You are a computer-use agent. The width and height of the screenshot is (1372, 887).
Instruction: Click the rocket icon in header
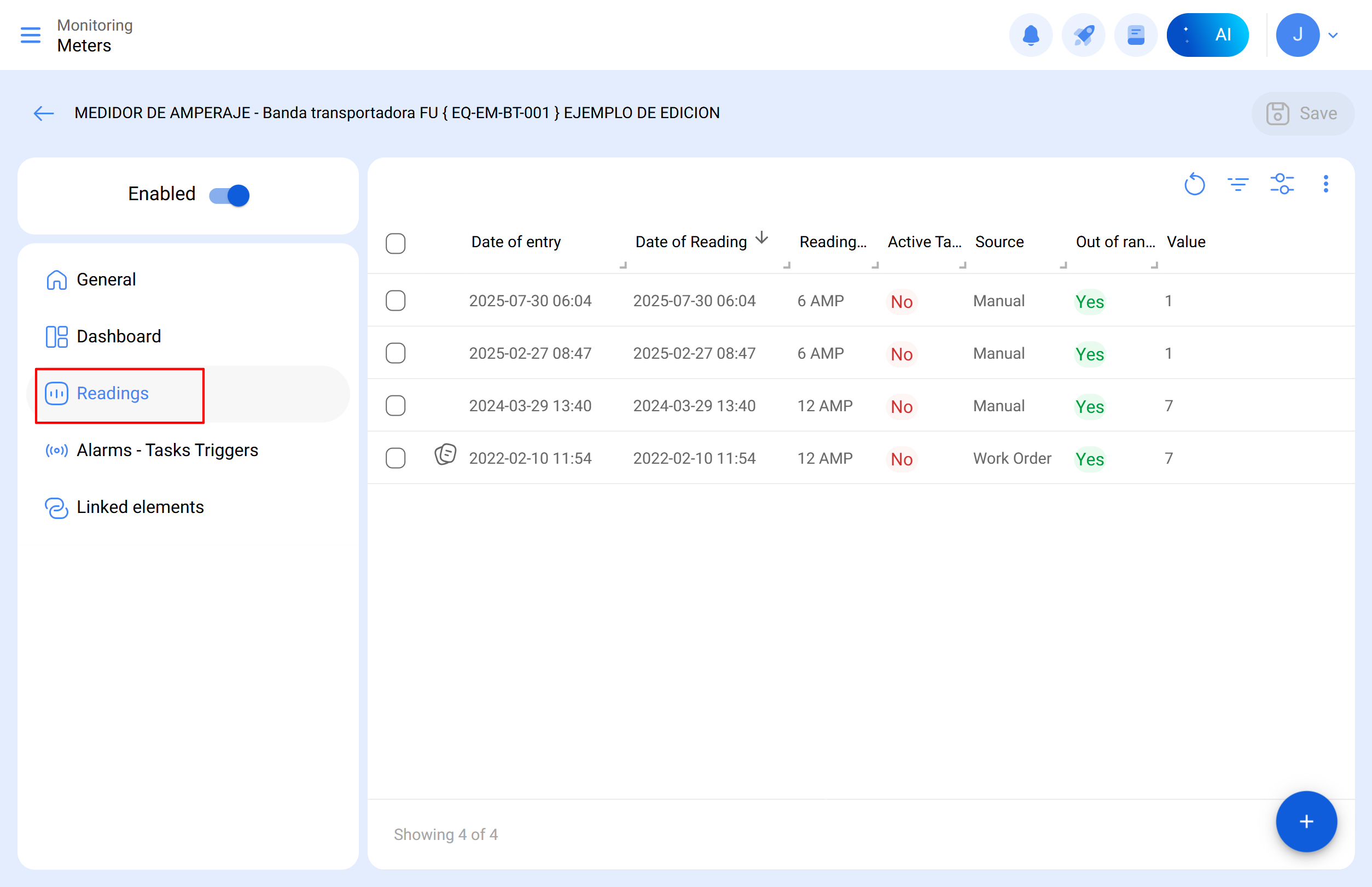point(1083,35)
